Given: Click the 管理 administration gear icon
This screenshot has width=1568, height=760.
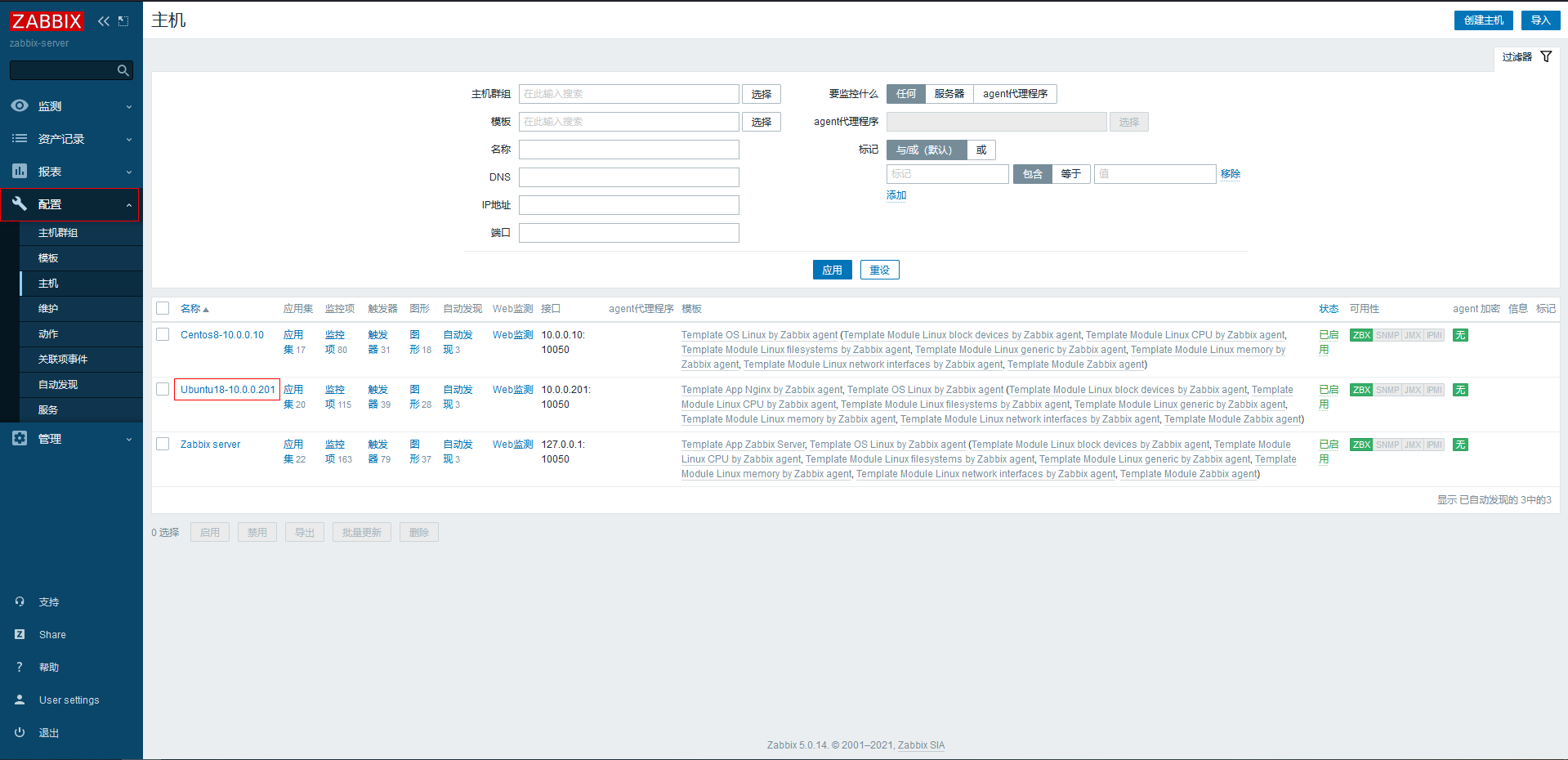Looking at the screenshot, I should [20, 438].
